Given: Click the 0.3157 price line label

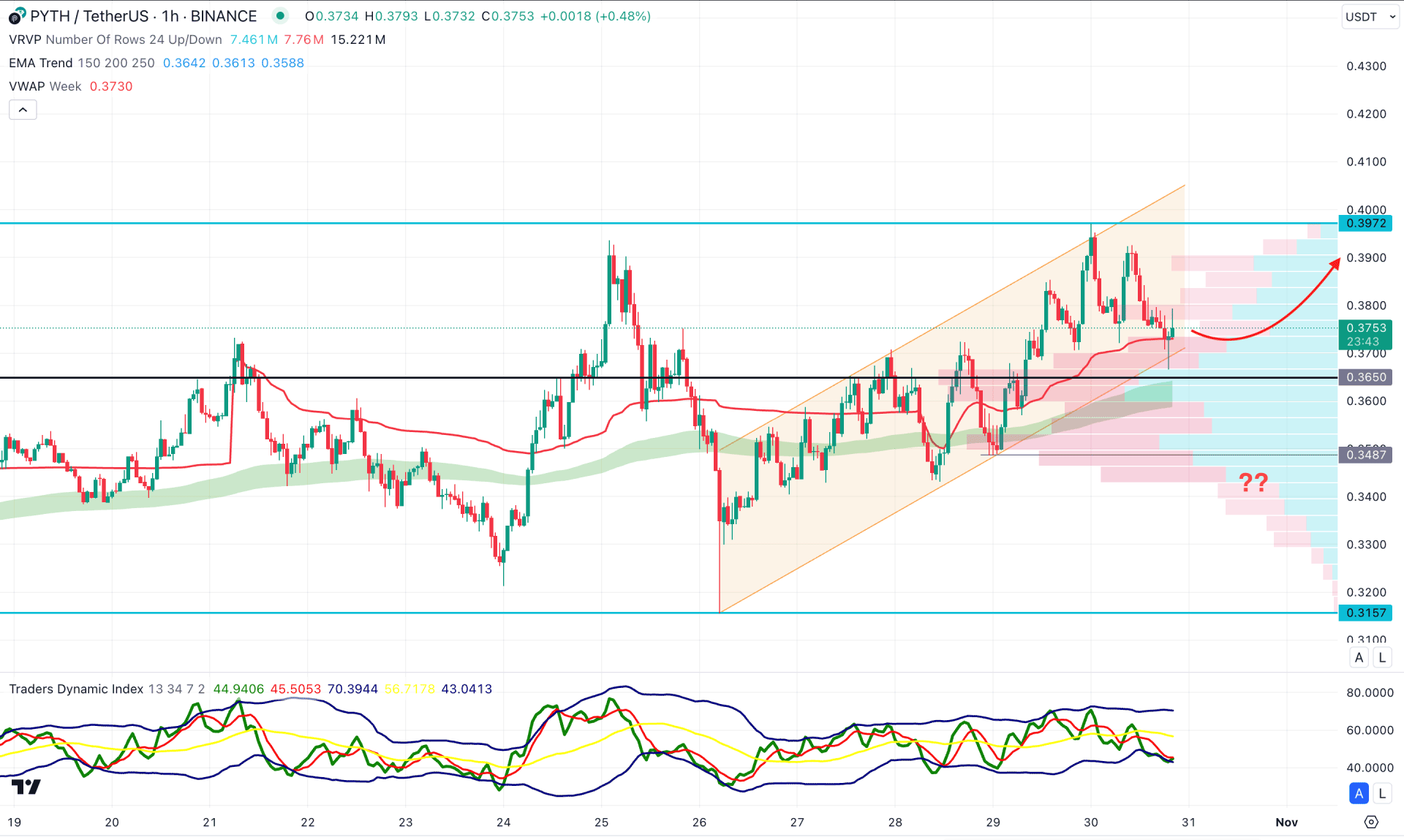Looking at the screenshot, I should (x=1365, y=613).
